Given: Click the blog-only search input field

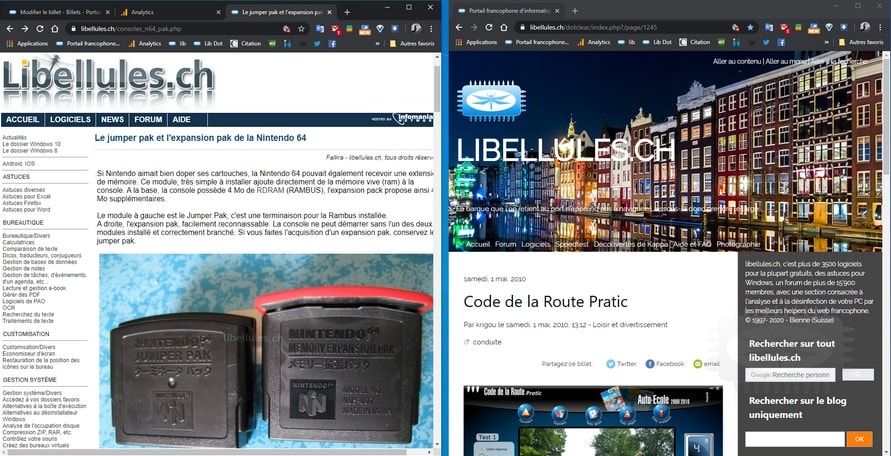Looking at the screenshot, I should pos(795,439).
